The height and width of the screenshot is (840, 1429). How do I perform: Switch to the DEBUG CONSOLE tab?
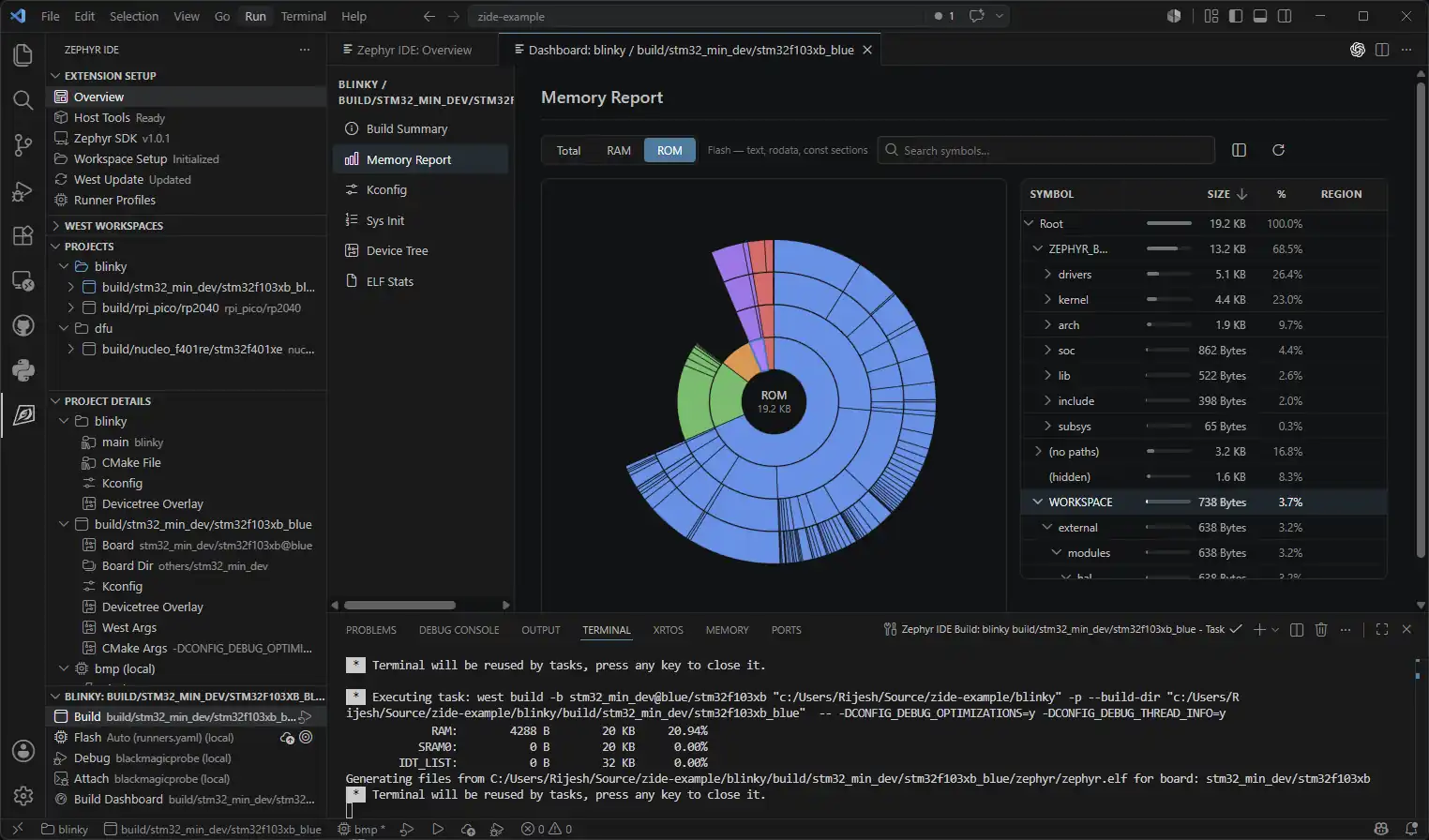coord(459,630)
